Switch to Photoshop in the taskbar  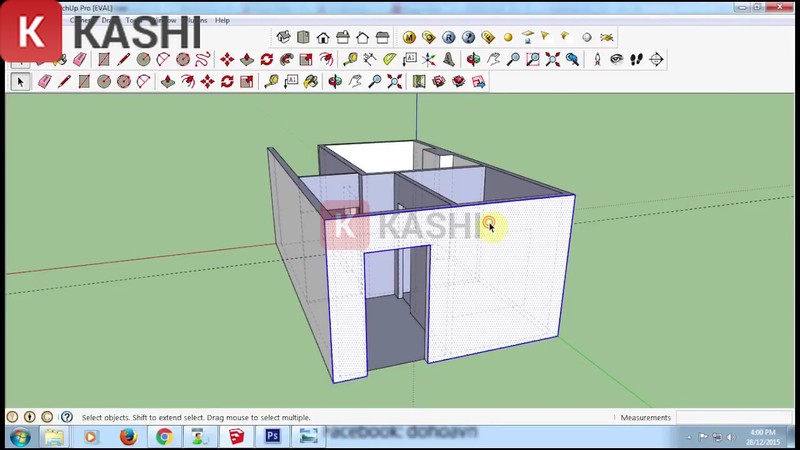point(272,437)
